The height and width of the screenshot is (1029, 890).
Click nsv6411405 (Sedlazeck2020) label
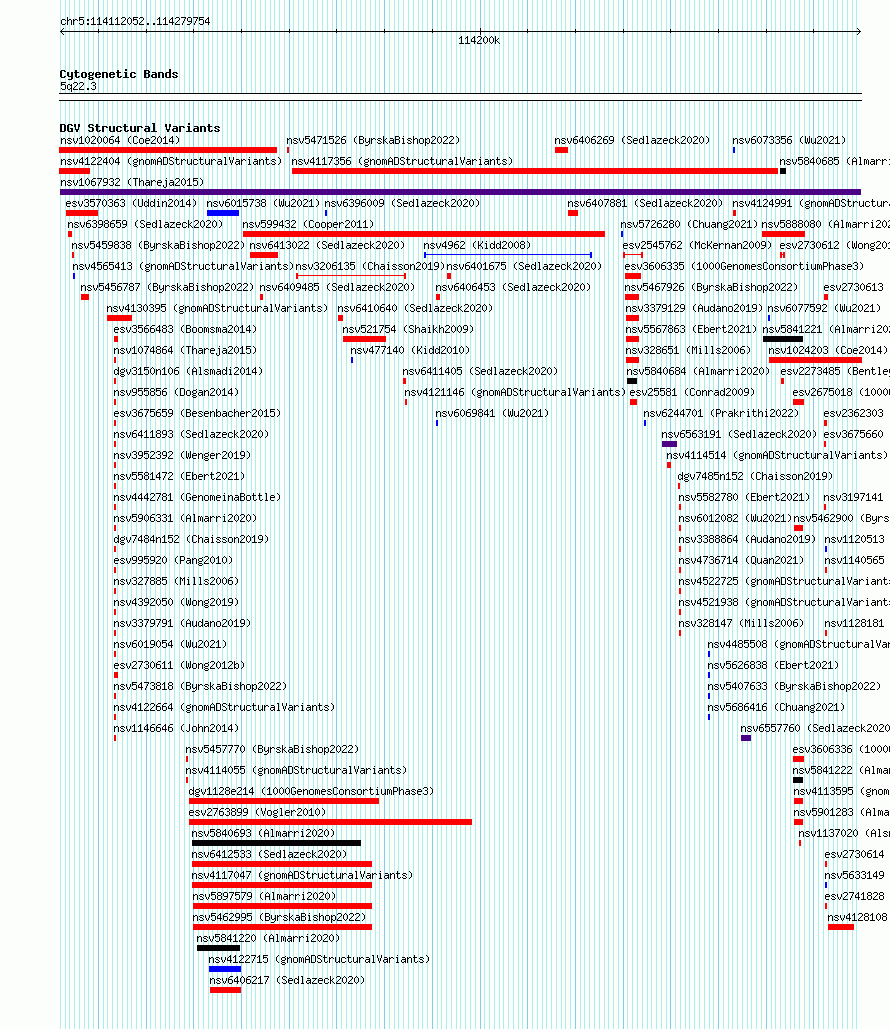pyautogui.click(x=480, y=371)
